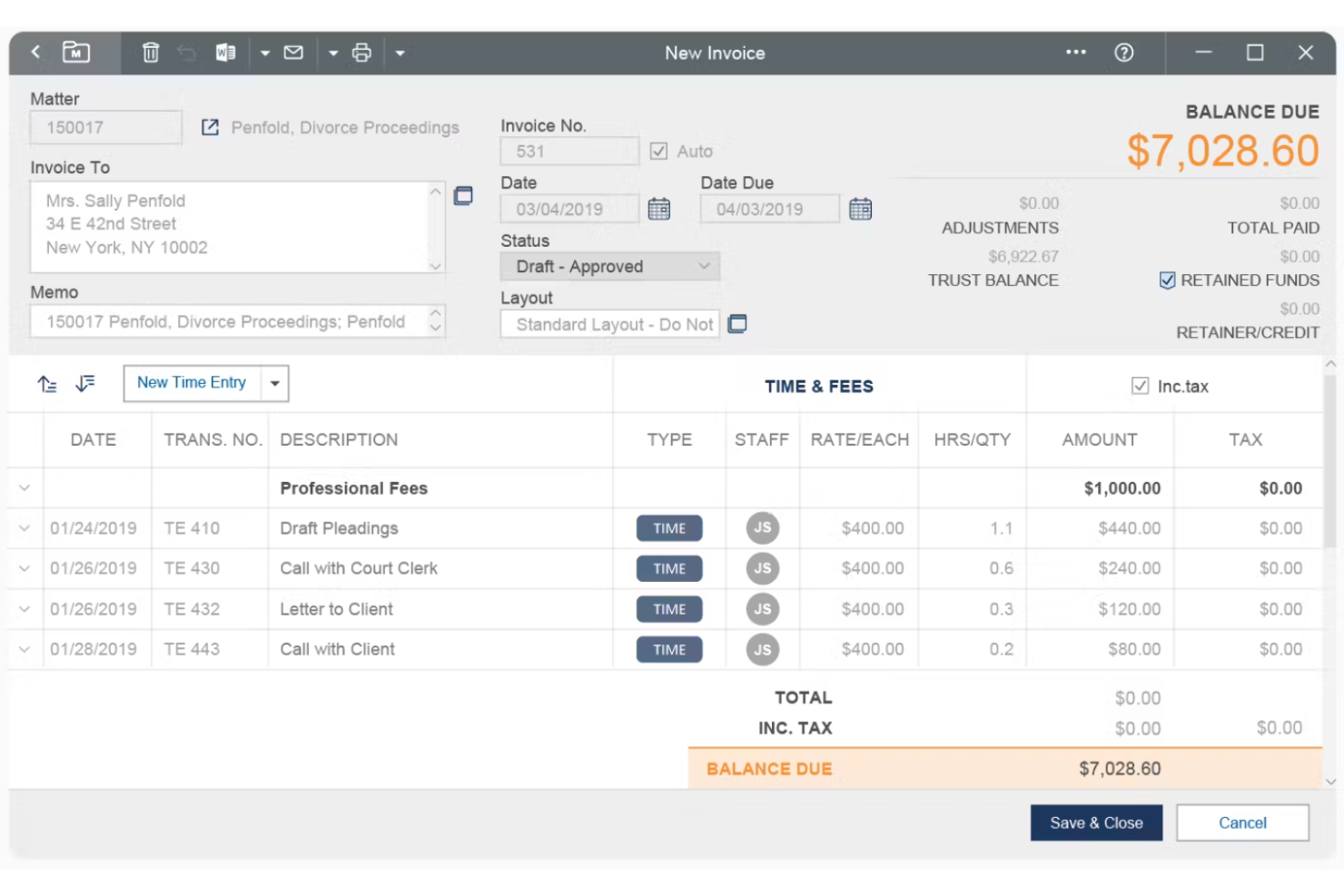
Task: Toggle the Auto invoice number checkbox
Action: (658, 151)
